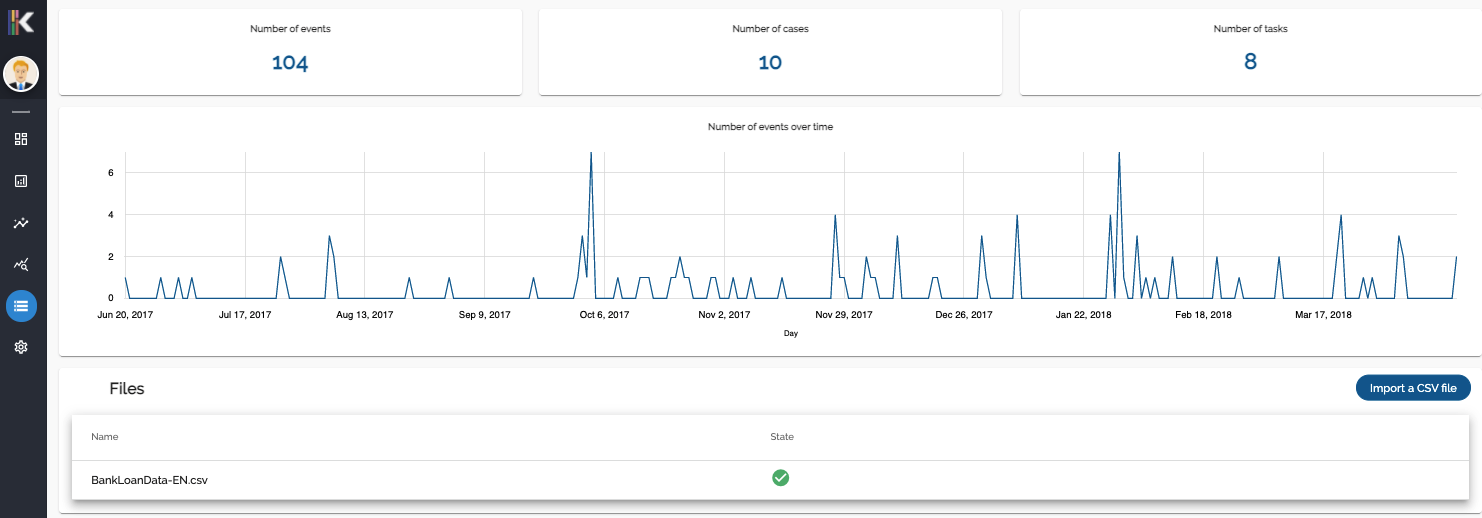This screenshot has width=1482, height=518.
Task: Click the chart peak near Oct 6, 2017
Action: coord(591,154)
